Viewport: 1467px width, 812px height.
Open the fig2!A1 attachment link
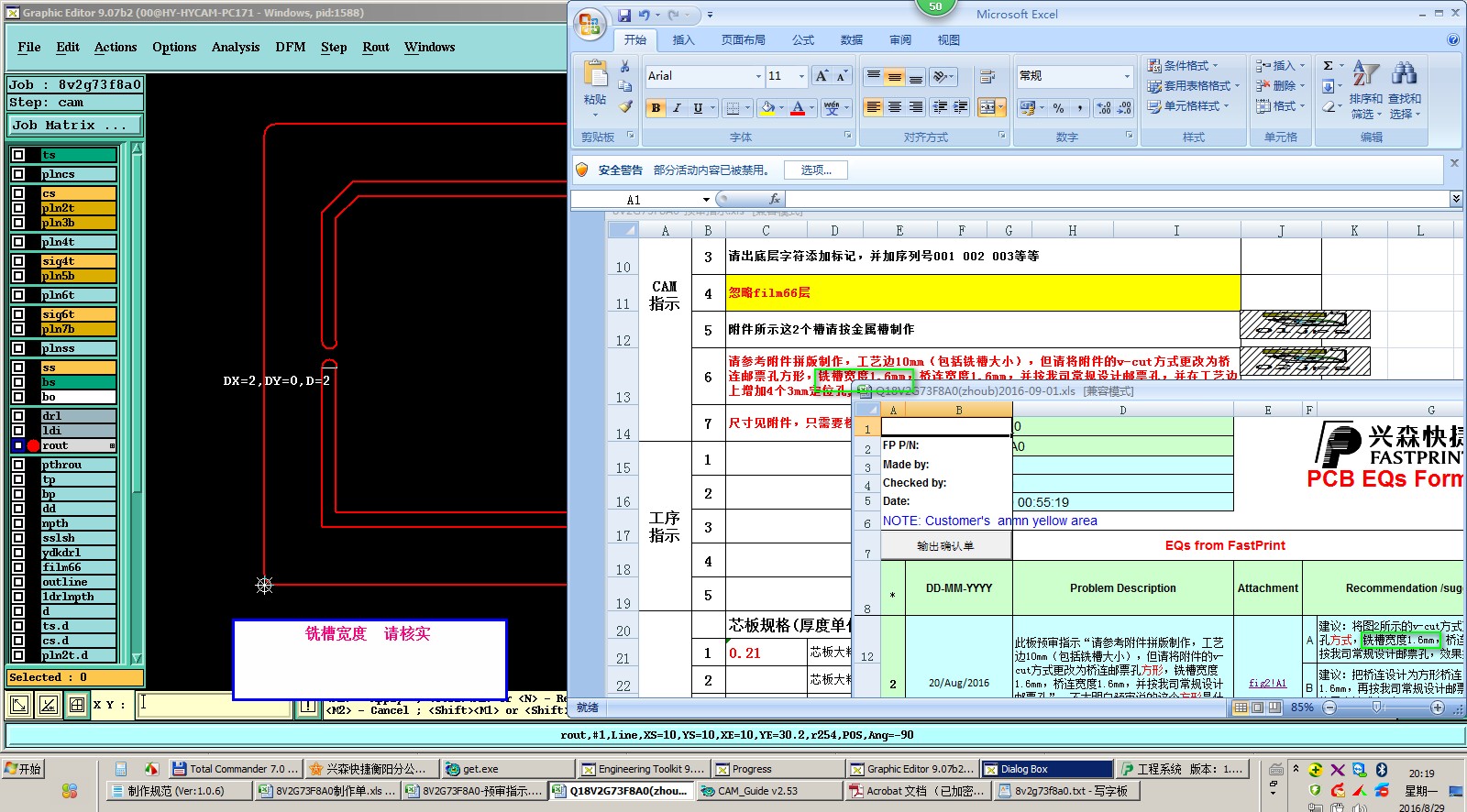coord(1267,683)
